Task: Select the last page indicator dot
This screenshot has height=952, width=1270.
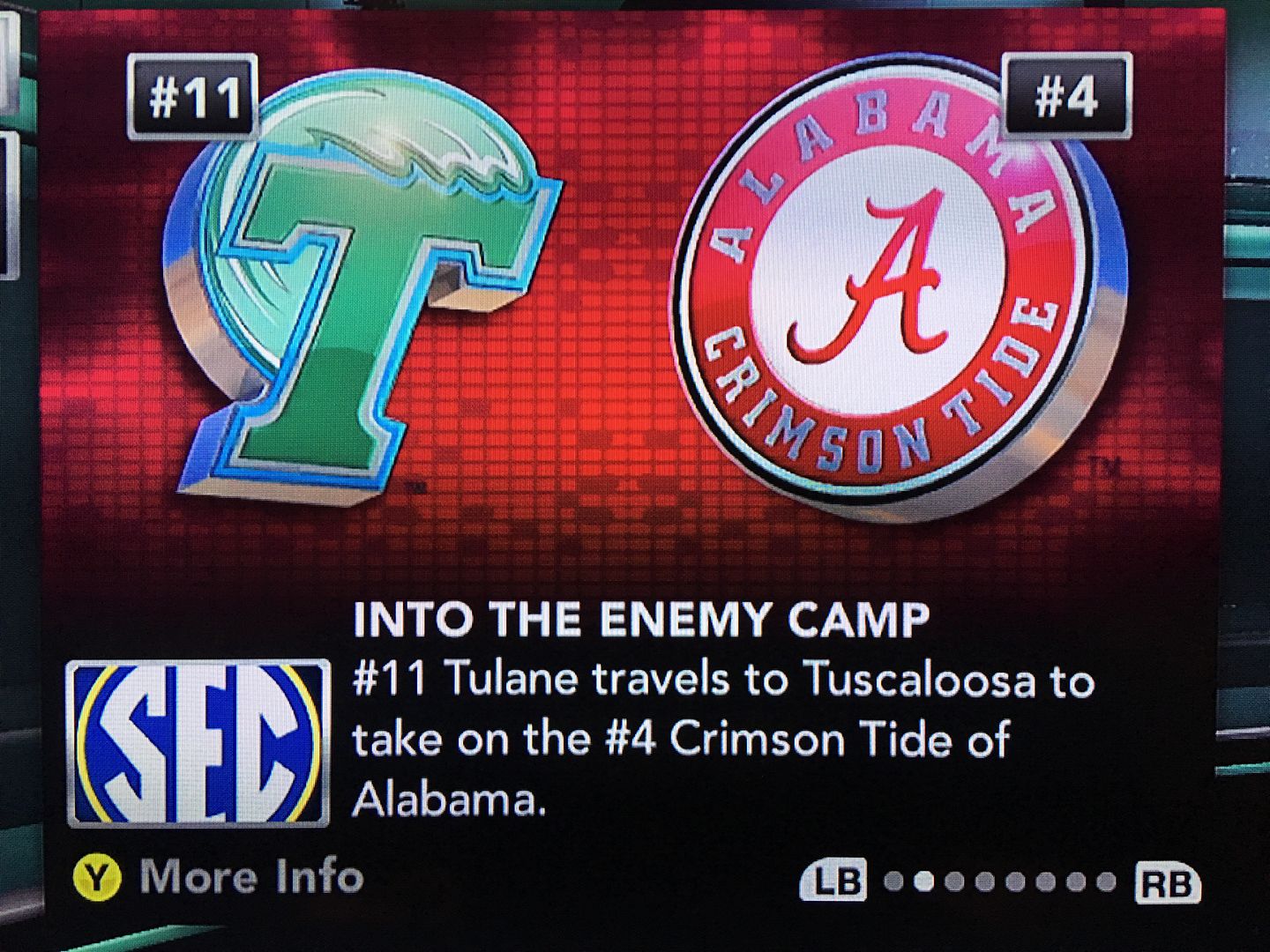Action: (x=1106, y=881)
